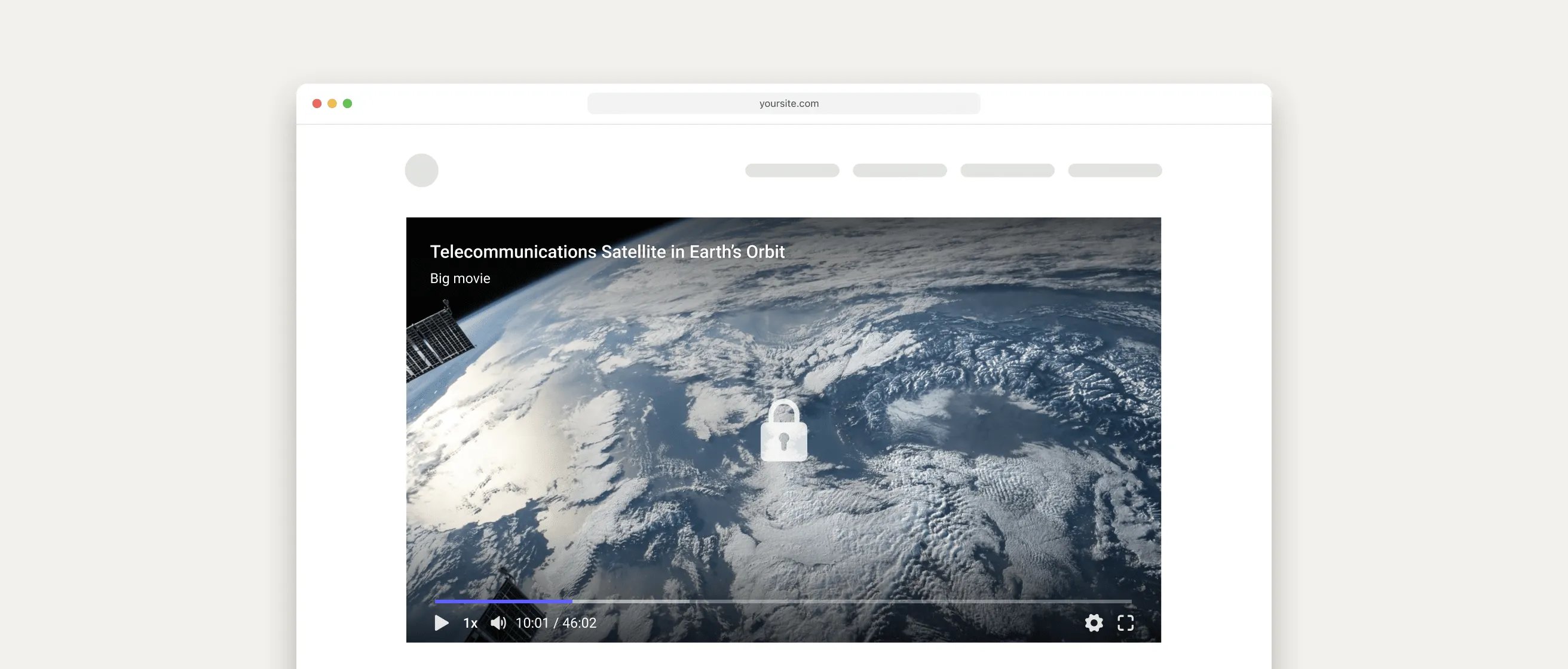Open the first navigation menu placeholder
Screen dimensions: 1568x669
tap(792, 170)
